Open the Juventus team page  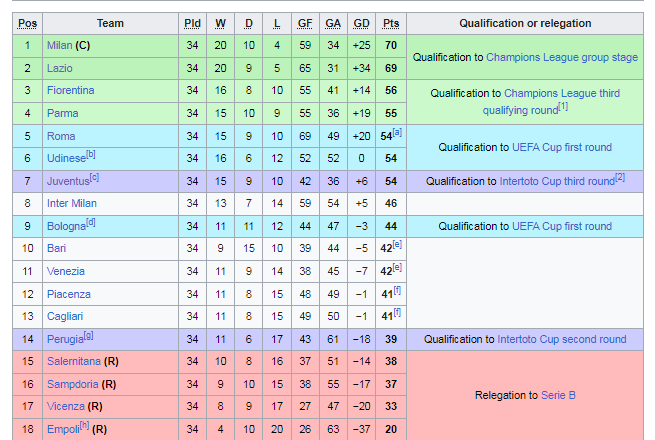pos(68,181)
